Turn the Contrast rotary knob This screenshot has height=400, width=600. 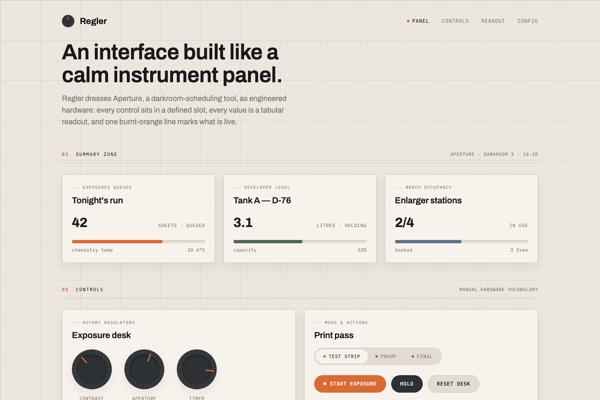click(x=92, y=369)
